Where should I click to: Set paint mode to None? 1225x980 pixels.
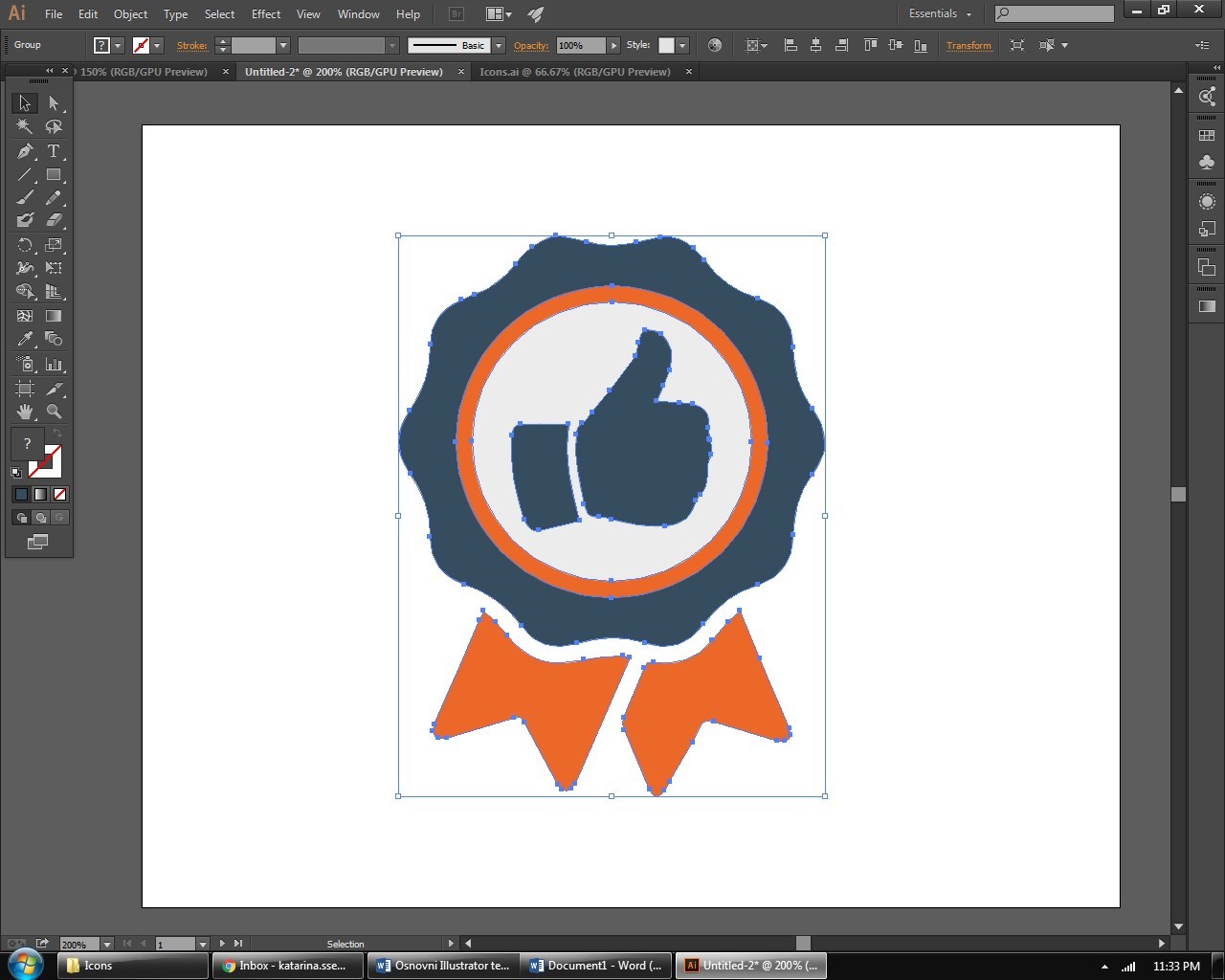coord(60,495)
